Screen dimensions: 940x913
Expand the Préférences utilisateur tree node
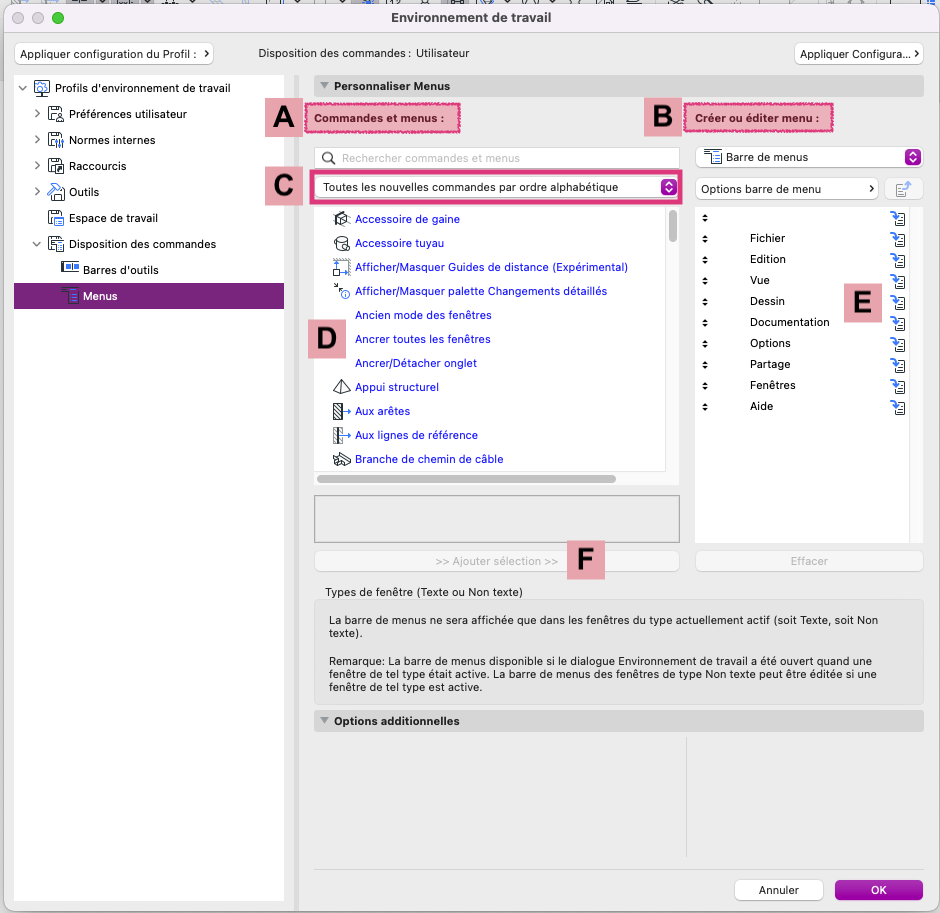click(x=37, y=113)
